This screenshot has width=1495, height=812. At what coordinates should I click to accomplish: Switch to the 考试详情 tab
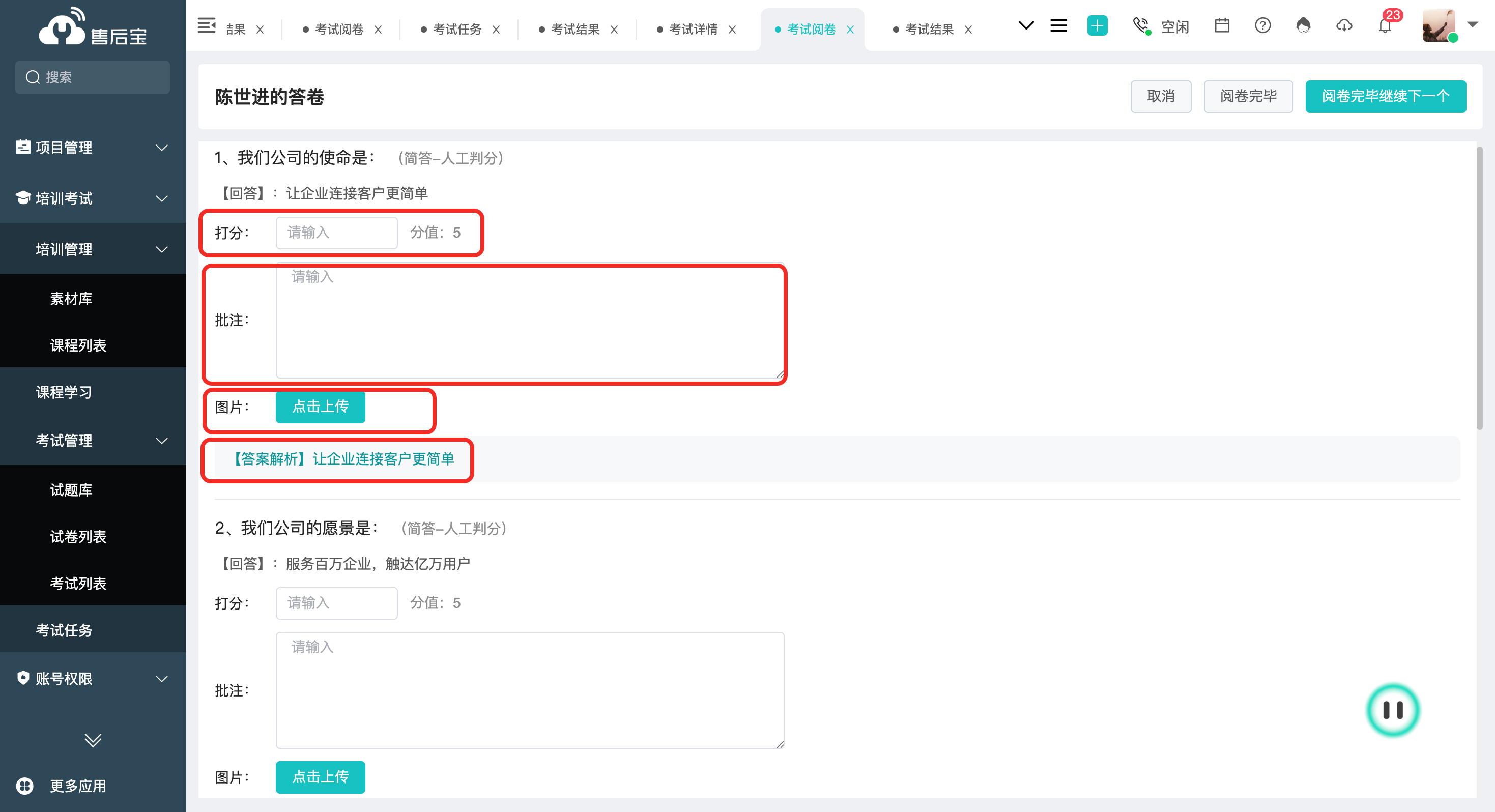pyautogui.click(x=693, y=29)
